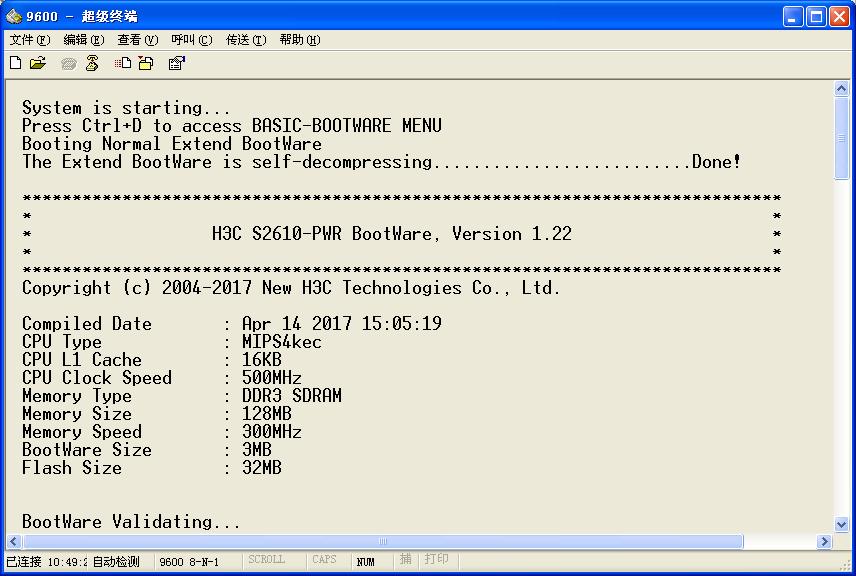Open the 帮助(H) menu

point(299,40)
